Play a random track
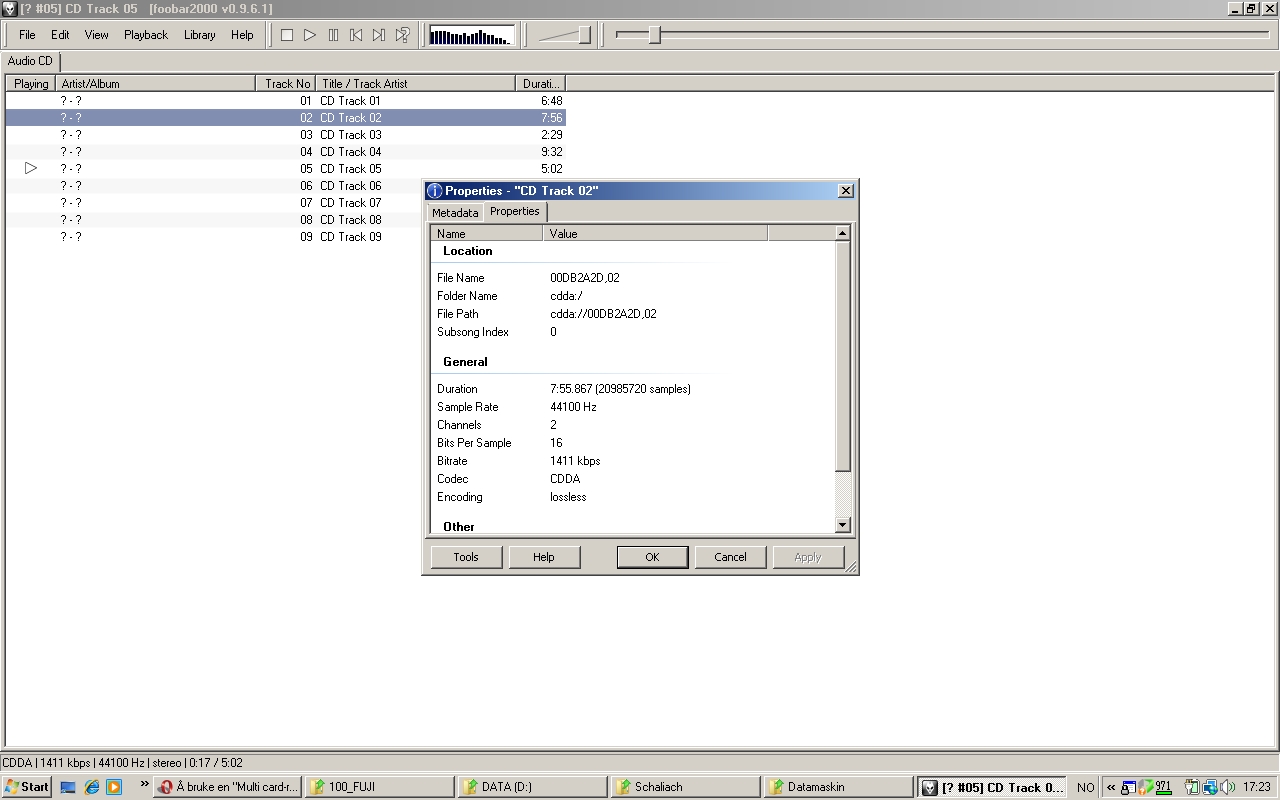Image resolution: width=1280 pixels, height=800 pixels. 402,35
